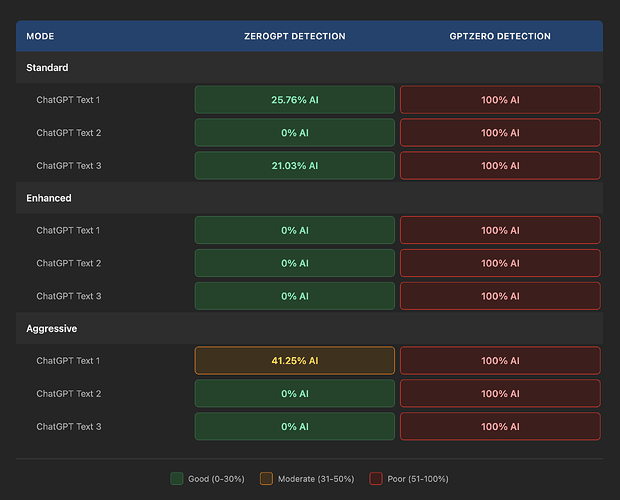Select ChatGPT Text 2 under Enhanced
The height and width of the screenshot is (500, 620).
pos(69,263)
